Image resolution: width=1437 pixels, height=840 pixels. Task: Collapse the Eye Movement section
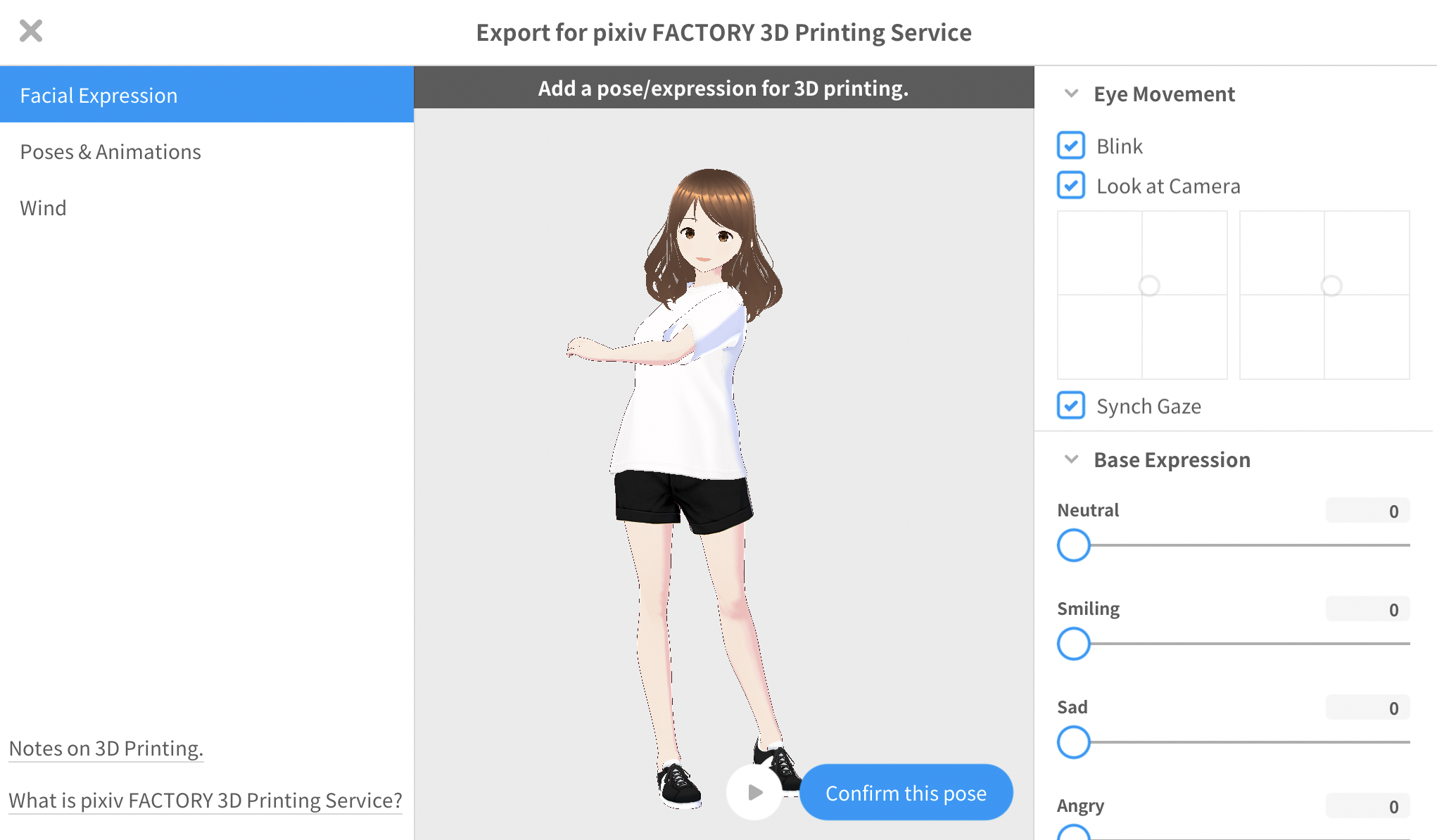[1072, 94]
